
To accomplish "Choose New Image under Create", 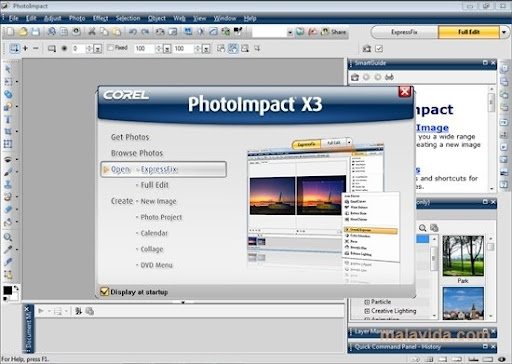I will [158, 201].
